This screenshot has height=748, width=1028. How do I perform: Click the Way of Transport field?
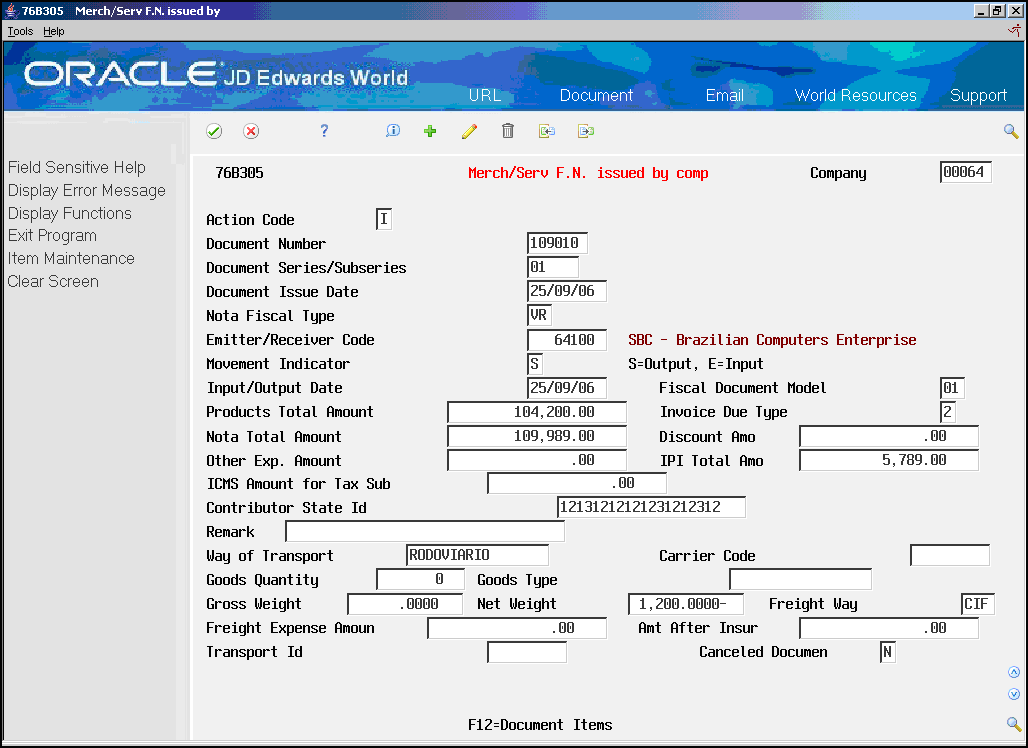tap(477, 555)
